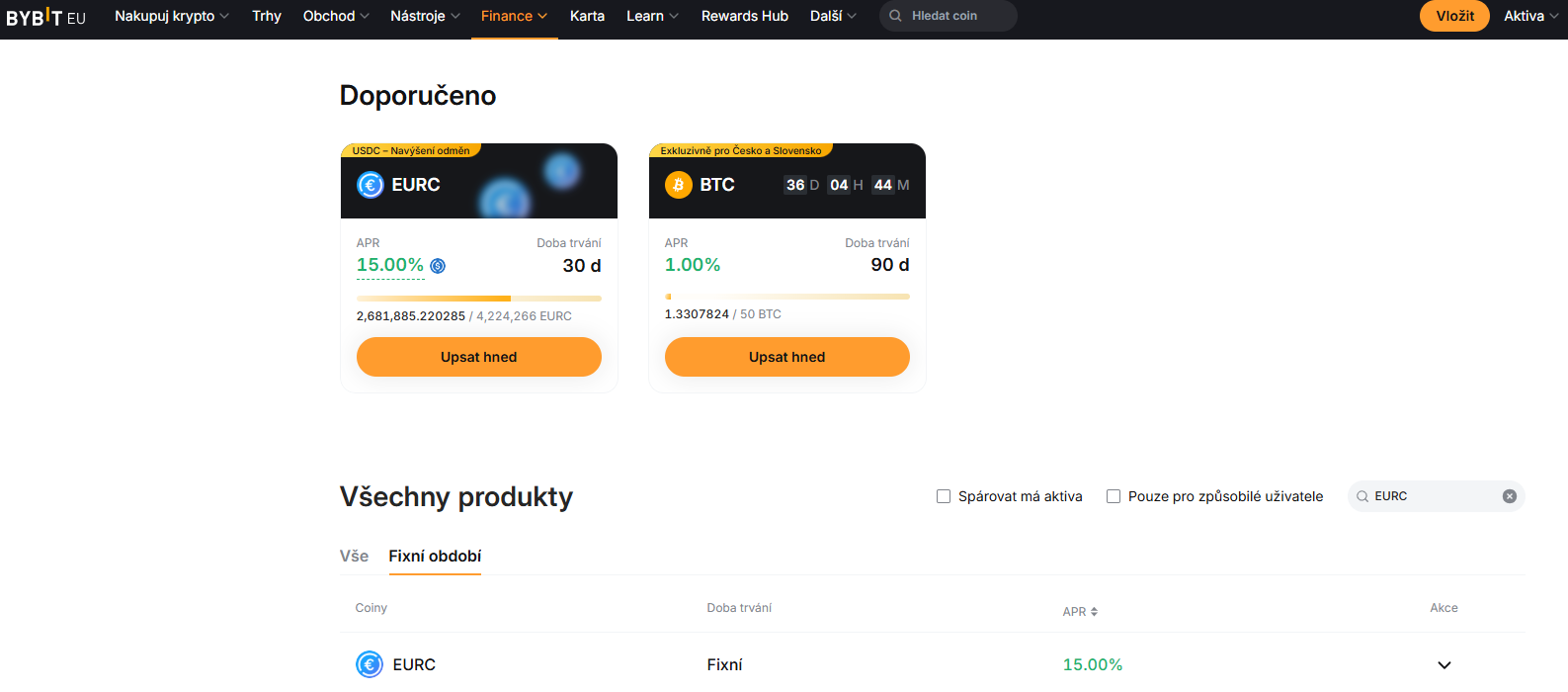Click the Bybit EU logo
The image size is (1568, 692).
coord(45,17)
